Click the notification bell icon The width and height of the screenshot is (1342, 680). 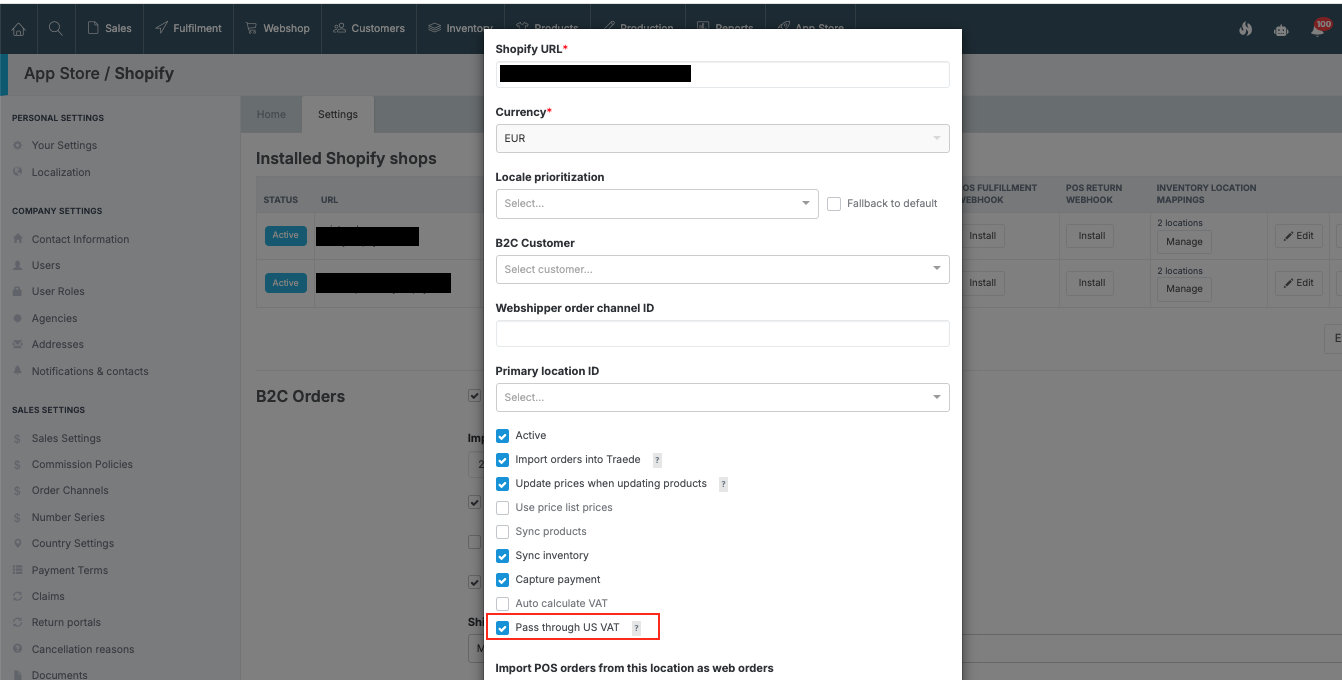[x=1318, y=29]
